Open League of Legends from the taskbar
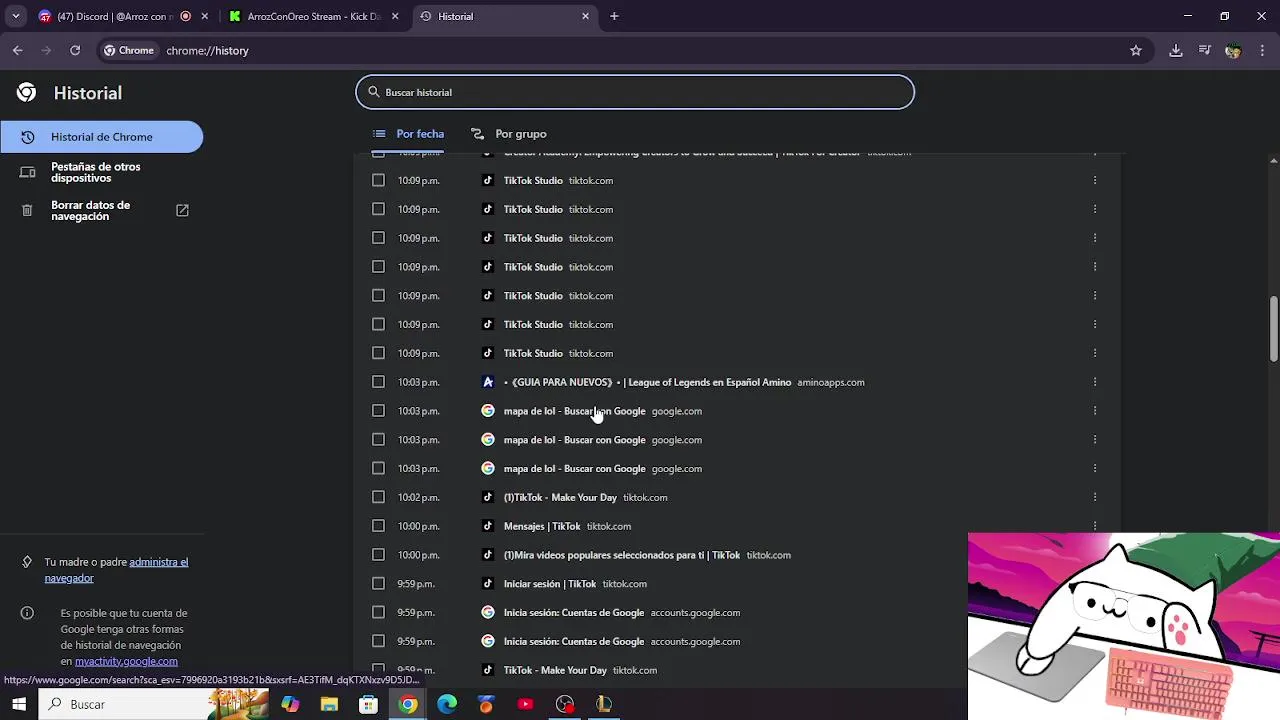Screen dimensions: 1280x720 (604, 704)
